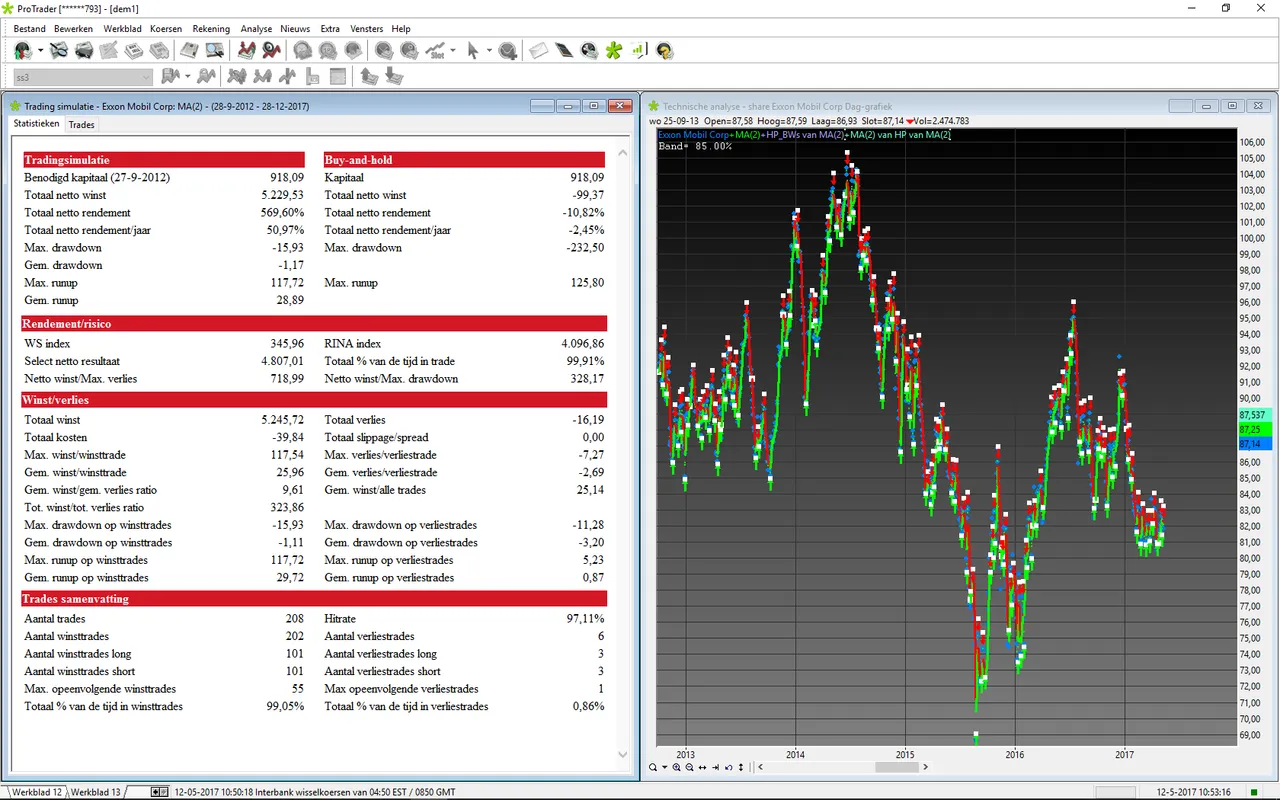Click the Totaal netto winst 5.229,53 value

pyautogui.click(x=281, y=195)
